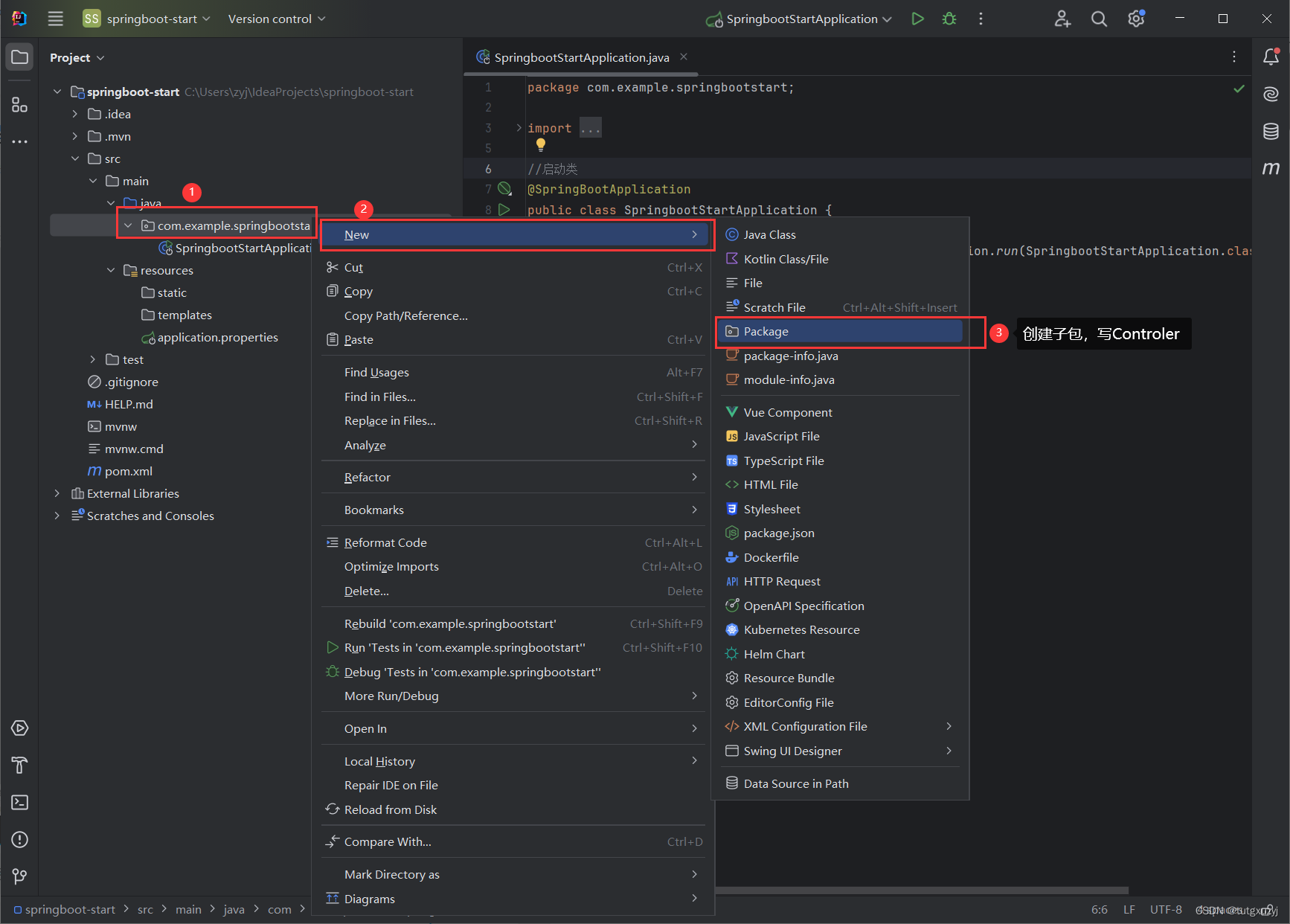Select Vue Component in New submenu

pos(840,412)
